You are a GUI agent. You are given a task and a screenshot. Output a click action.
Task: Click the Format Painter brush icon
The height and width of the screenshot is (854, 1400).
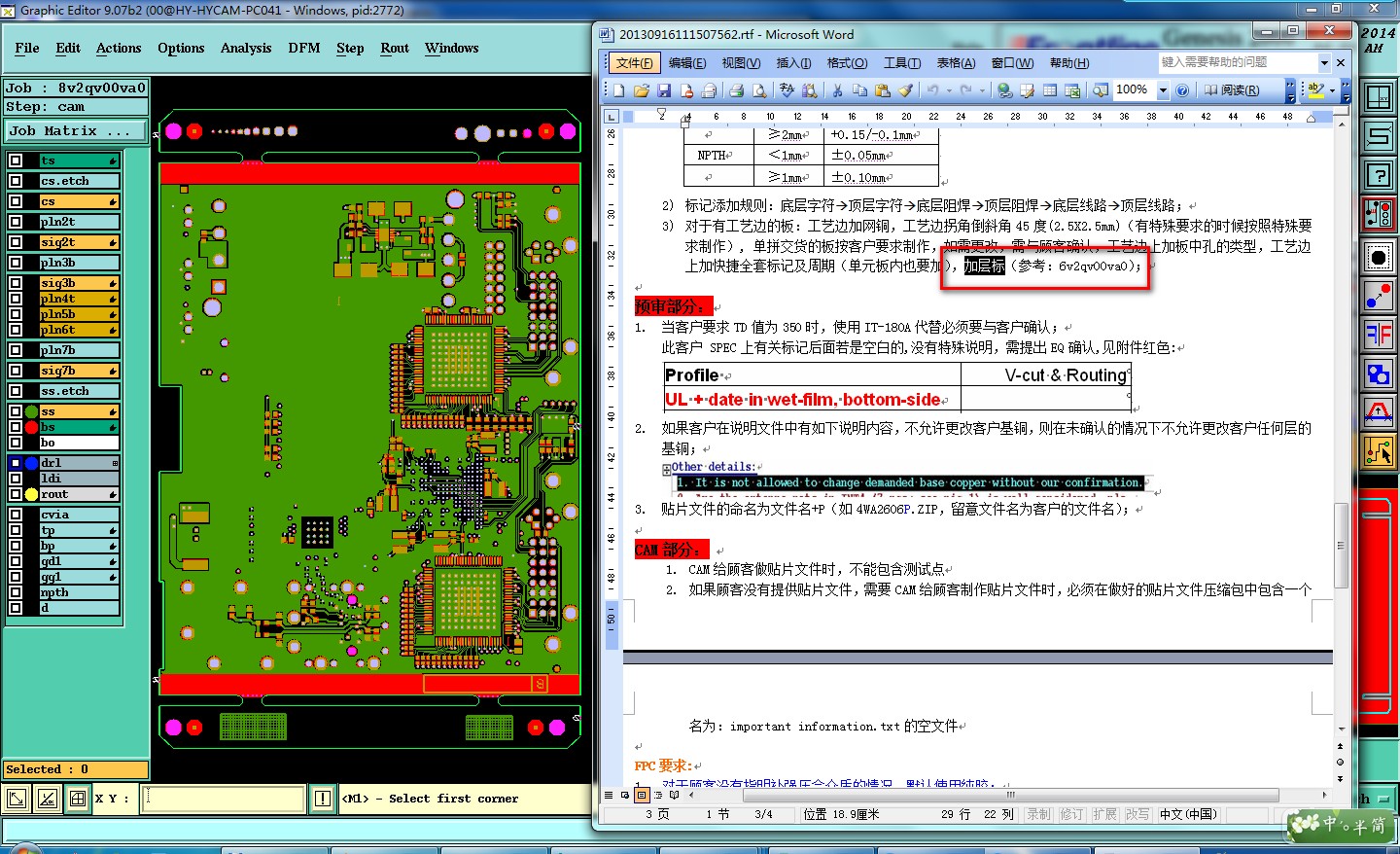[x=905, y=90]
